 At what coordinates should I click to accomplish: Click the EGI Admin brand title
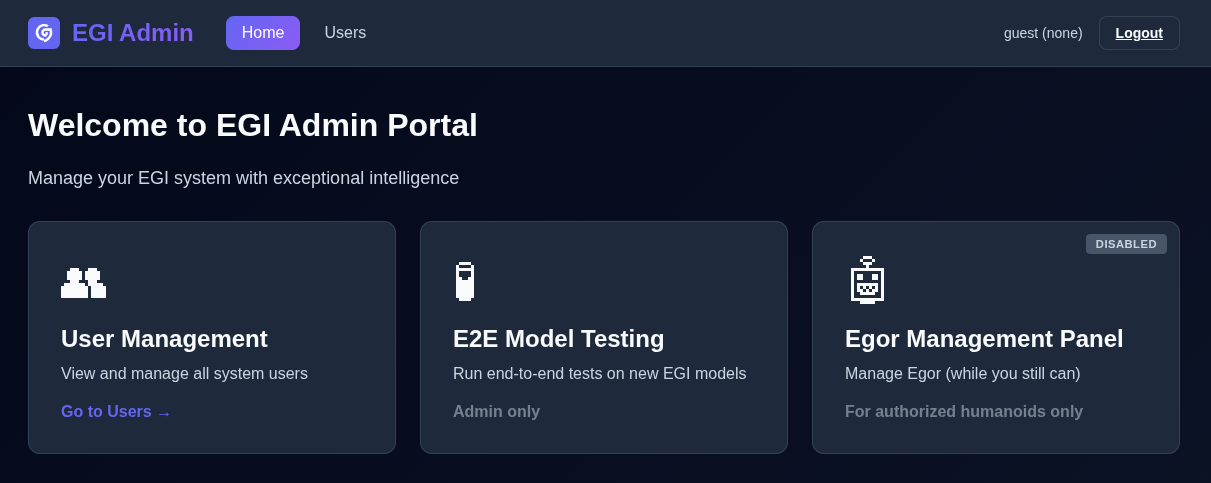pos(133,33)
